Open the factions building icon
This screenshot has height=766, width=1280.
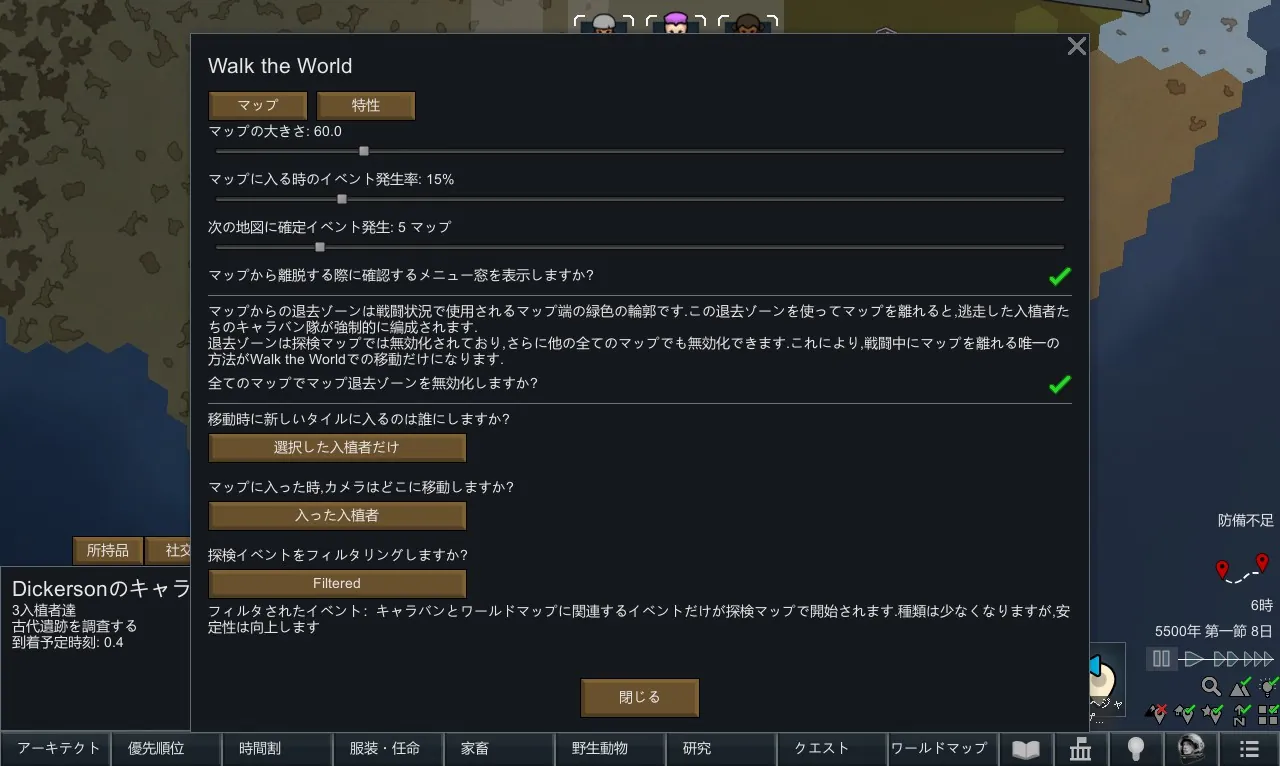point(1081,749)
